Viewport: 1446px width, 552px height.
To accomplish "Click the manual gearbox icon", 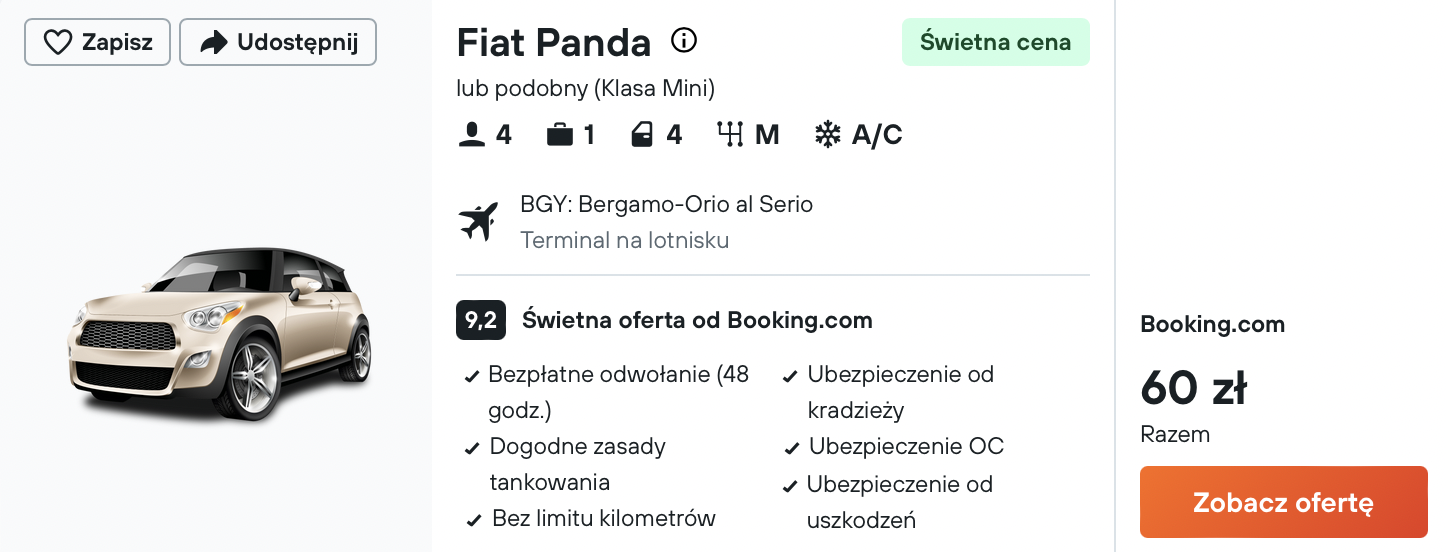I will [x=731, y=135].
